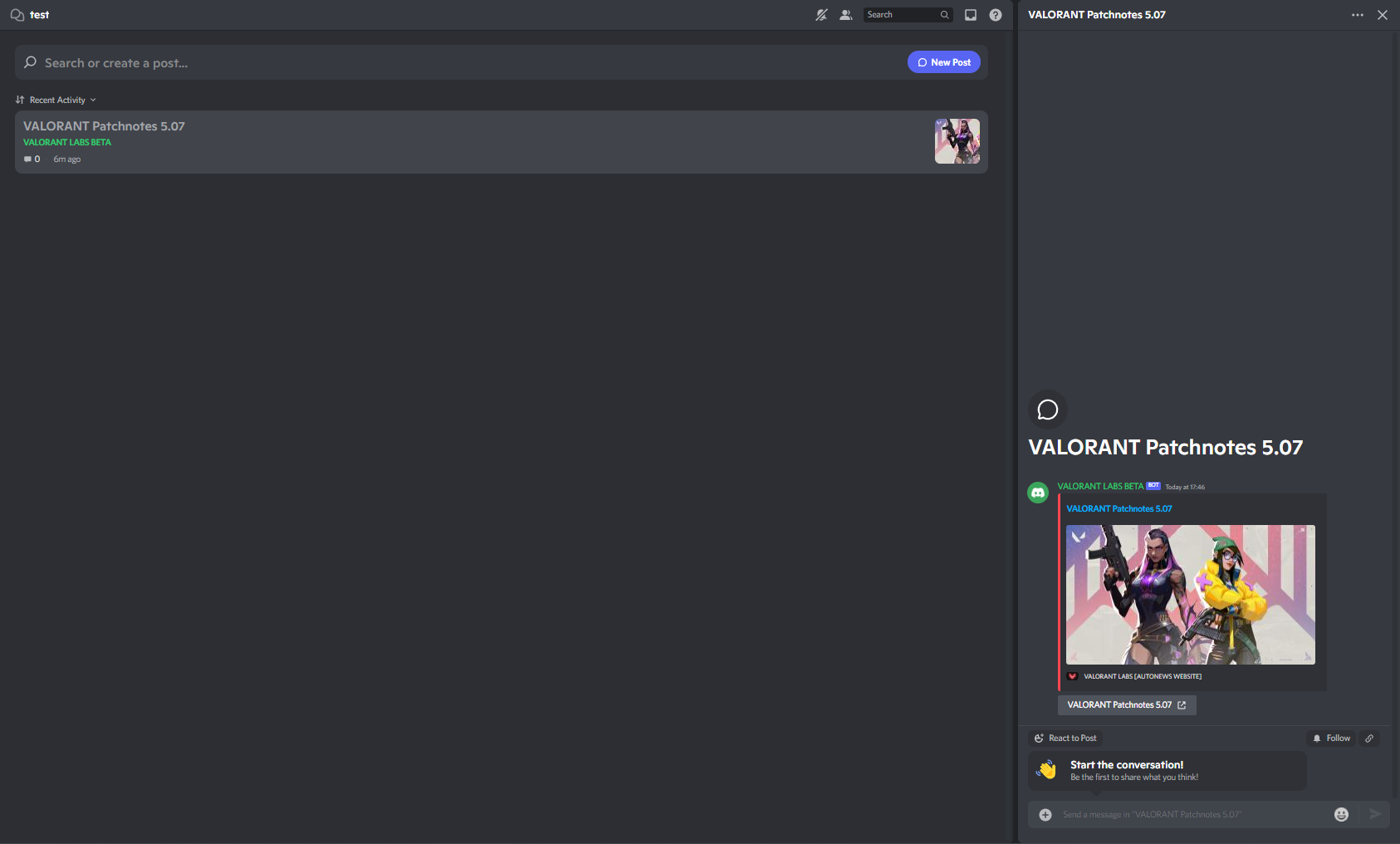This screenshot has width=1400, height=844.
Task: Click the header Search field
Action: click(908, 15)
